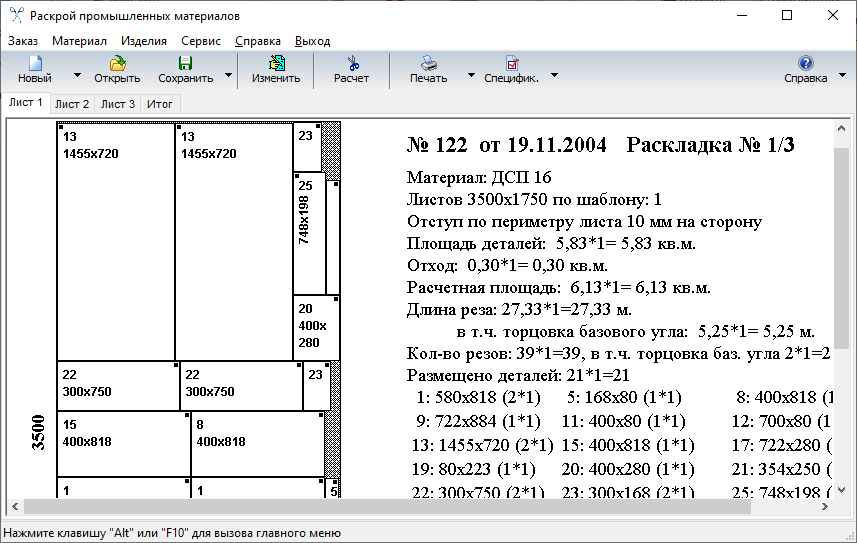Image resolution: width=857 pixels, height=543 pixels.
Task: Click the Сохранить save disk icon
Action: pos(185,63)
